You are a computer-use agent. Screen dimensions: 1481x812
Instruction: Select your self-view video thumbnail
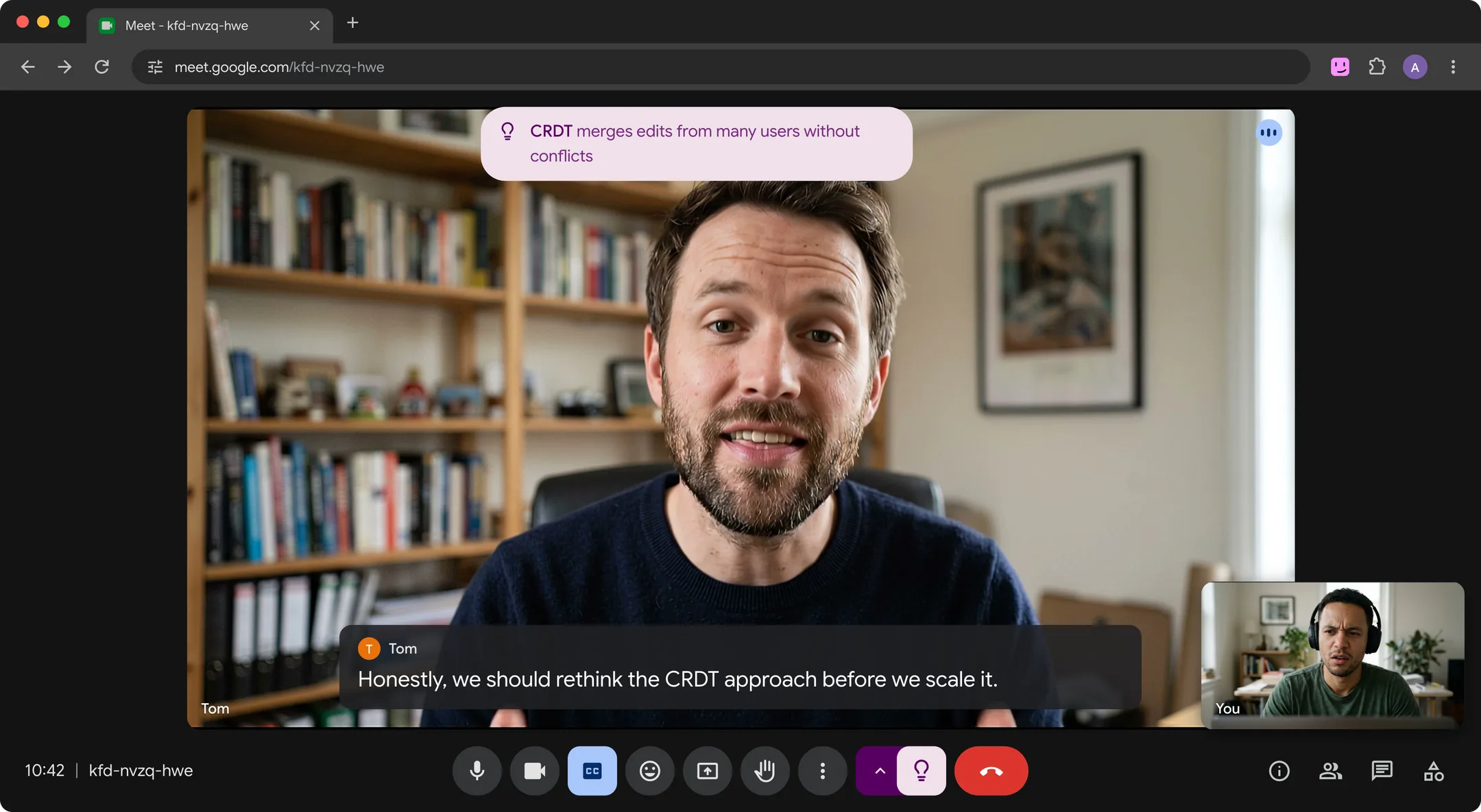click(x=1333, y=655)
